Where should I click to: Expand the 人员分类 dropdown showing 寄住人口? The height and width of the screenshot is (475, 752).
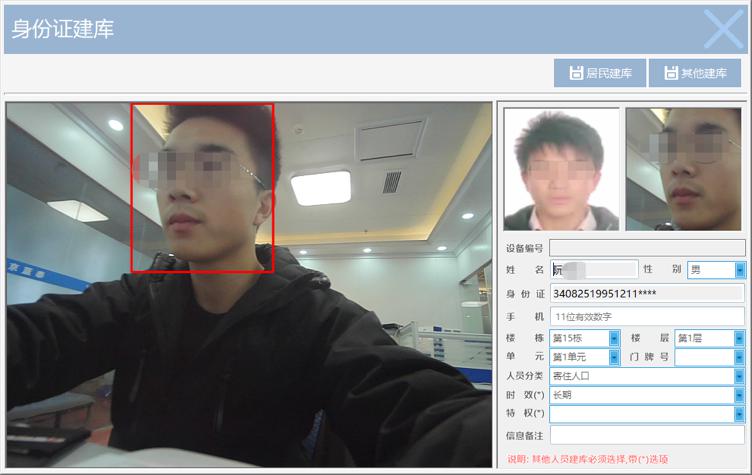click(740, 376)
